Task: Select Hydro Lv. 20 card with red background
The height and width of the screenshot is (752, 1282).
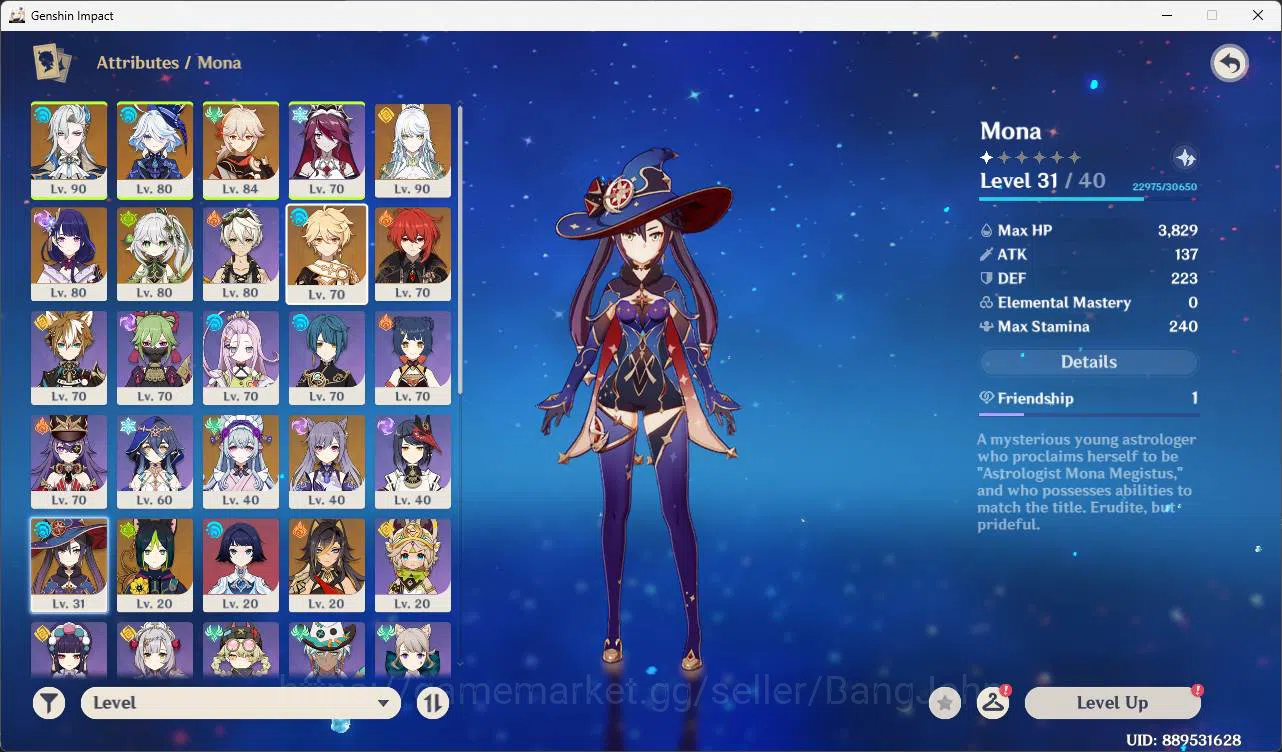Action: [x=241, y=566]
